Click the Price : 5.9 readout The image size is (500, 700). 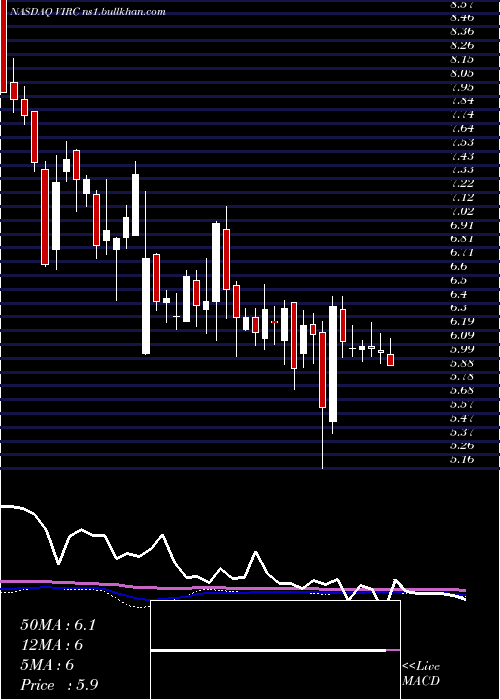59,685
